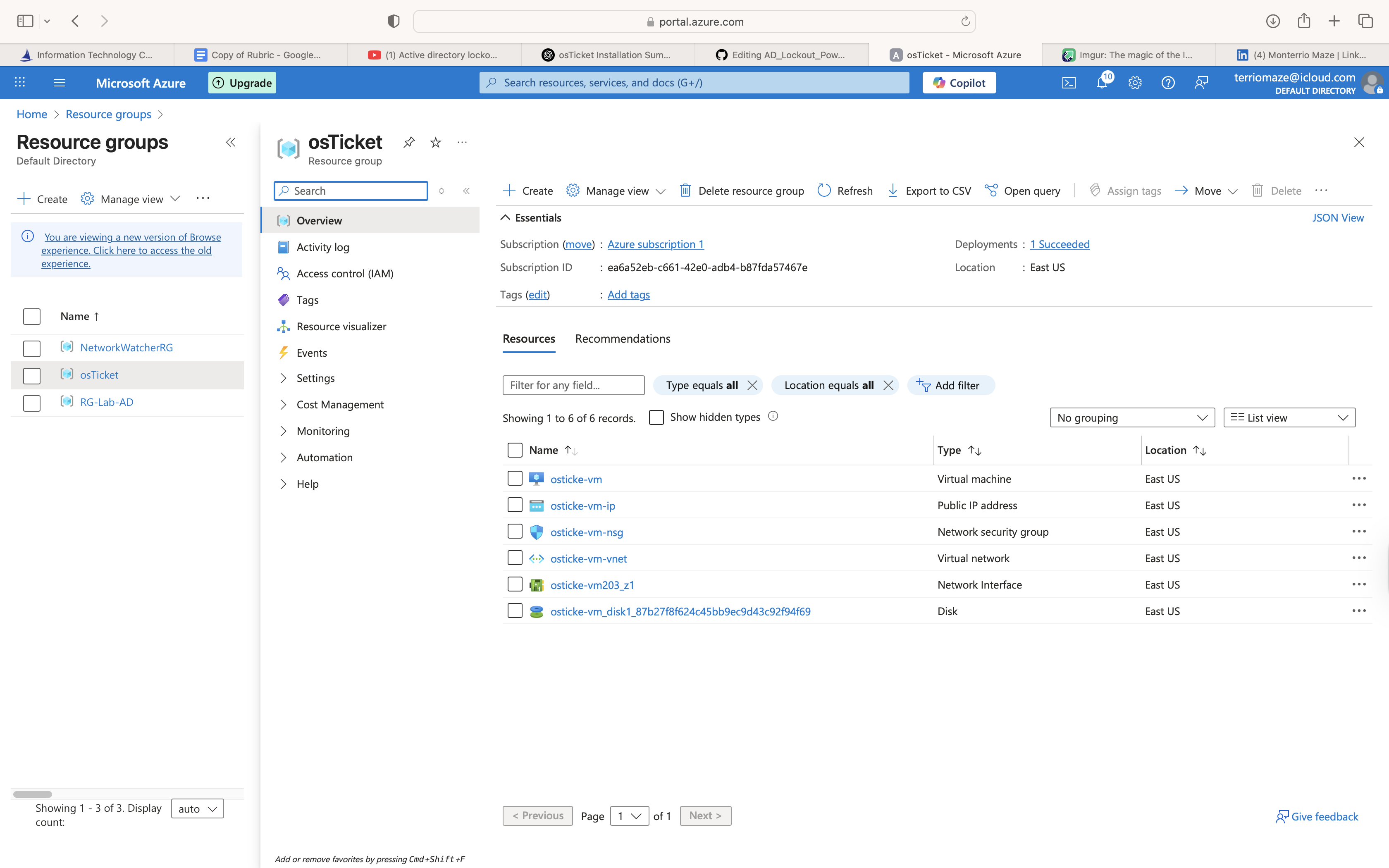Open portal settings gear icon
Image resolution: width=1389 pixels, height=868 pixels.
coord(1135,83)
